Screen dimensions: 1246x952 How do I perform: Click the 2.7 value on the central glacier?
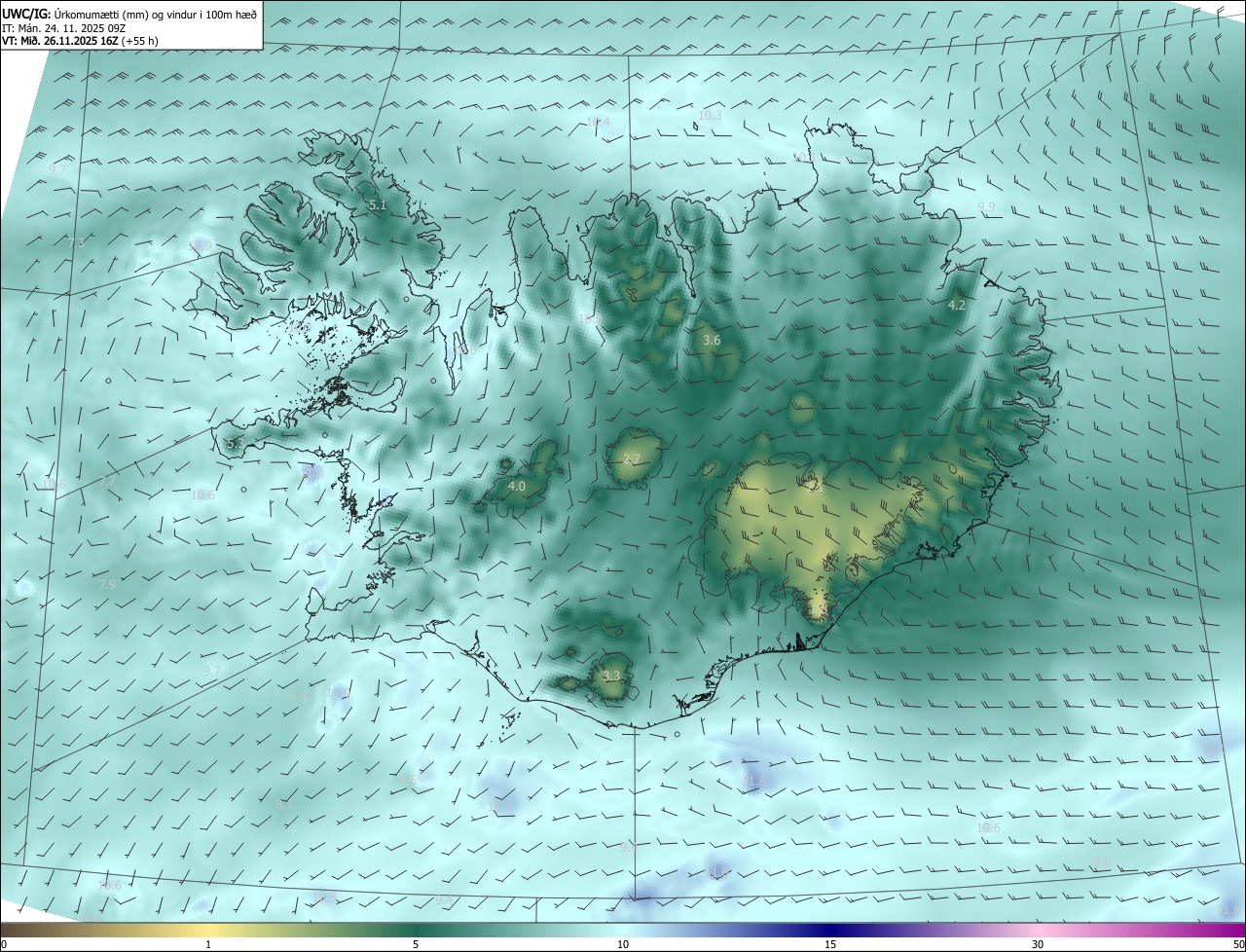coord(632,459)
